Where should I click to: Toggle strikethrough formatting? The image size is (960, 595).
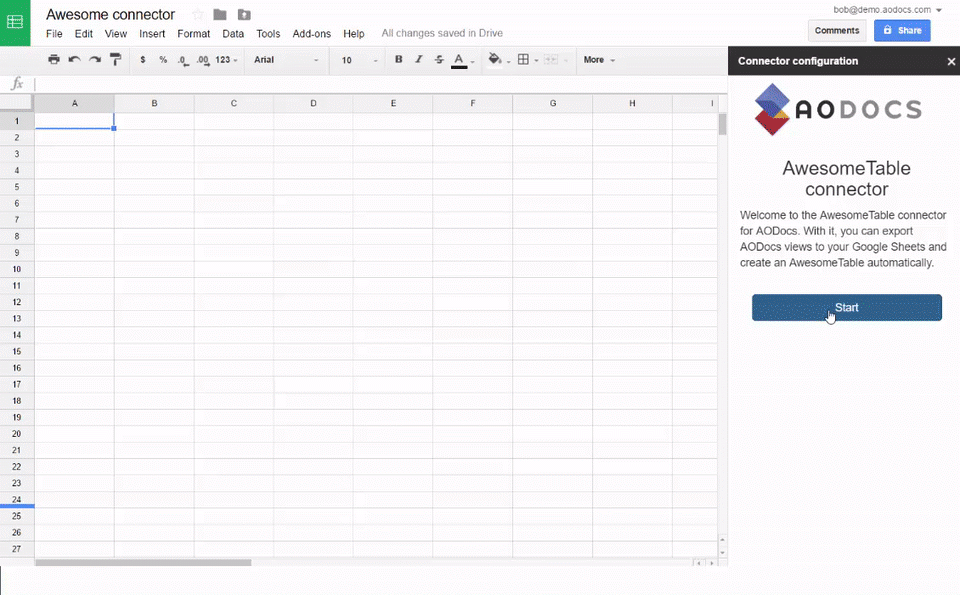(439, 59)
